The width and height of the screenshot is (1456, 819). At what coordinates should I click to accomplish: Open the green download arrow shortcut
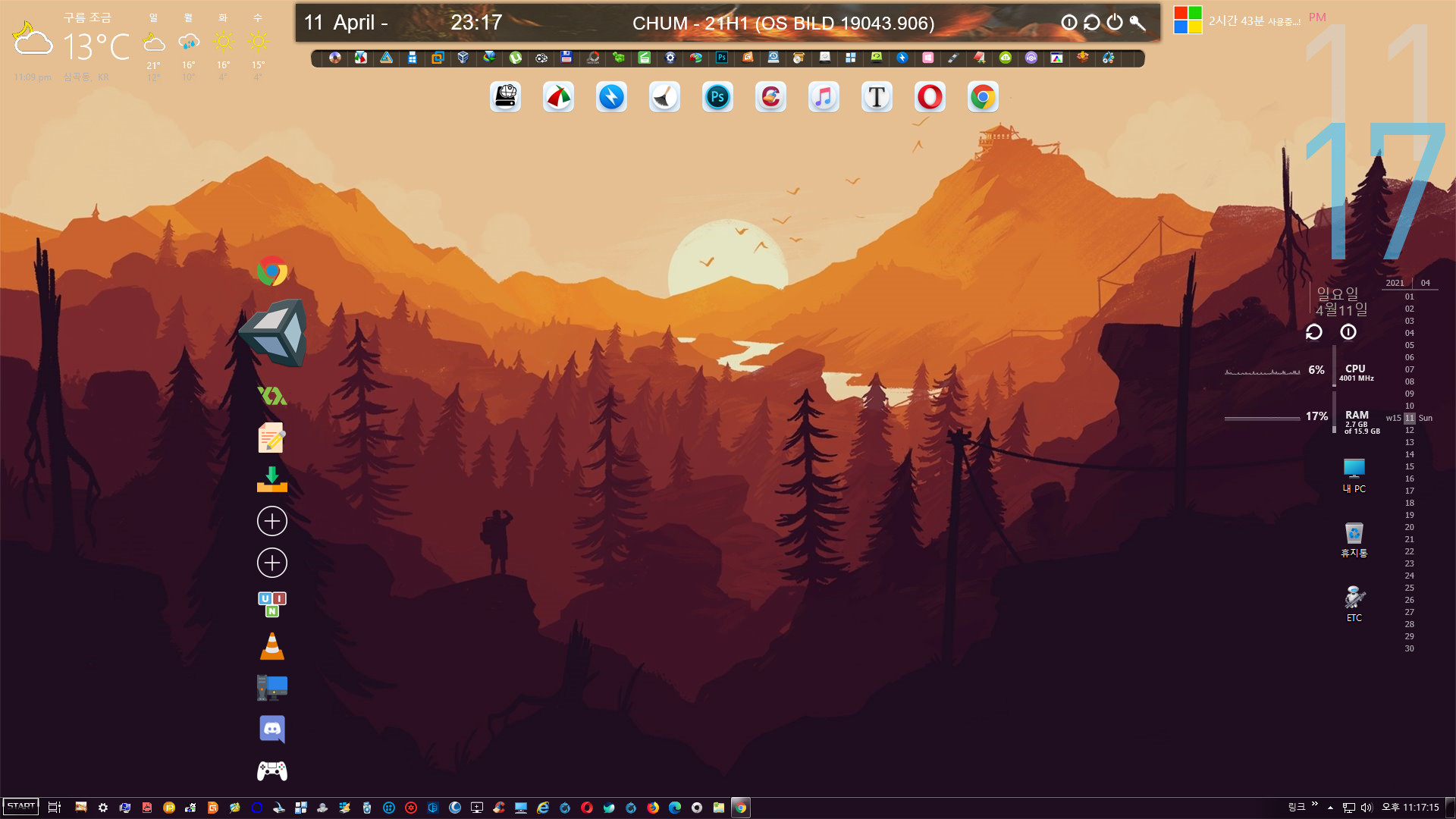(272, 479)
